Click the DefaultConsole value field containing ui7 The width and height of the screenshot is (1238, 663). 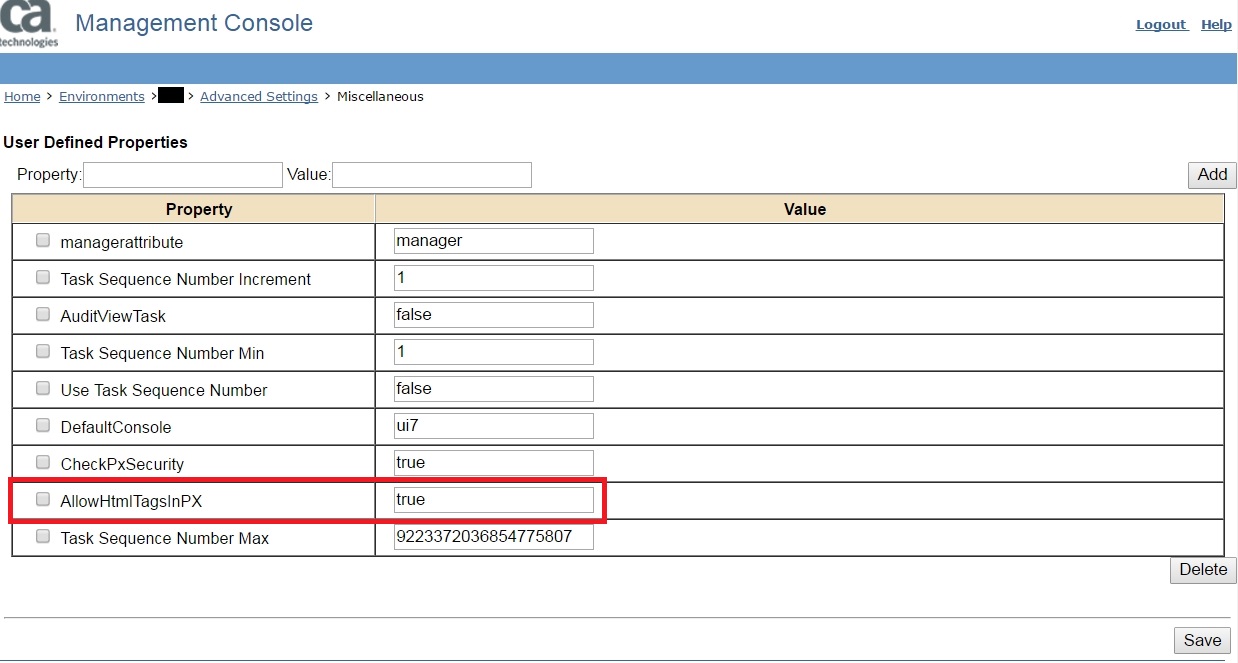click(494, 426)
